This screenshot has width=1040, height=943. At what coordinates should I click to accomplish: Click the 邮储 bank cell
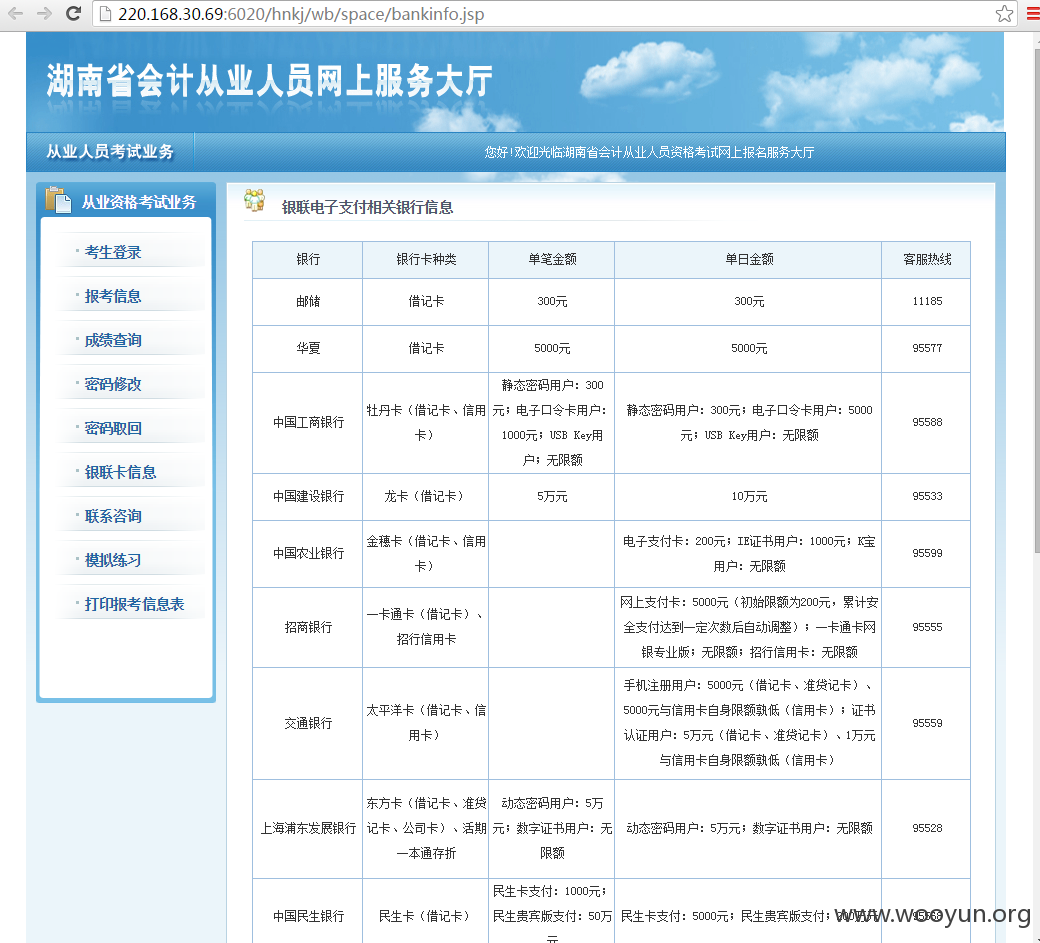pyautogui.click(x=308, y=302)
